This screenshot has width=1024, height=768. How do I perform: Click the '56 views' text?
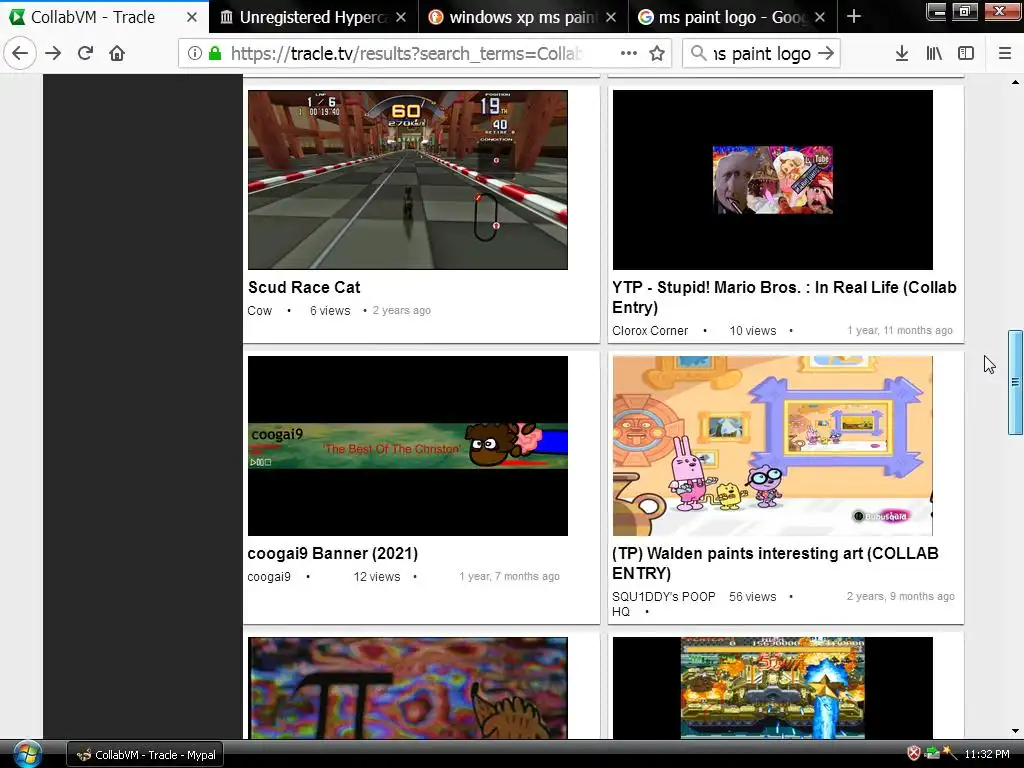click(752, 597)
